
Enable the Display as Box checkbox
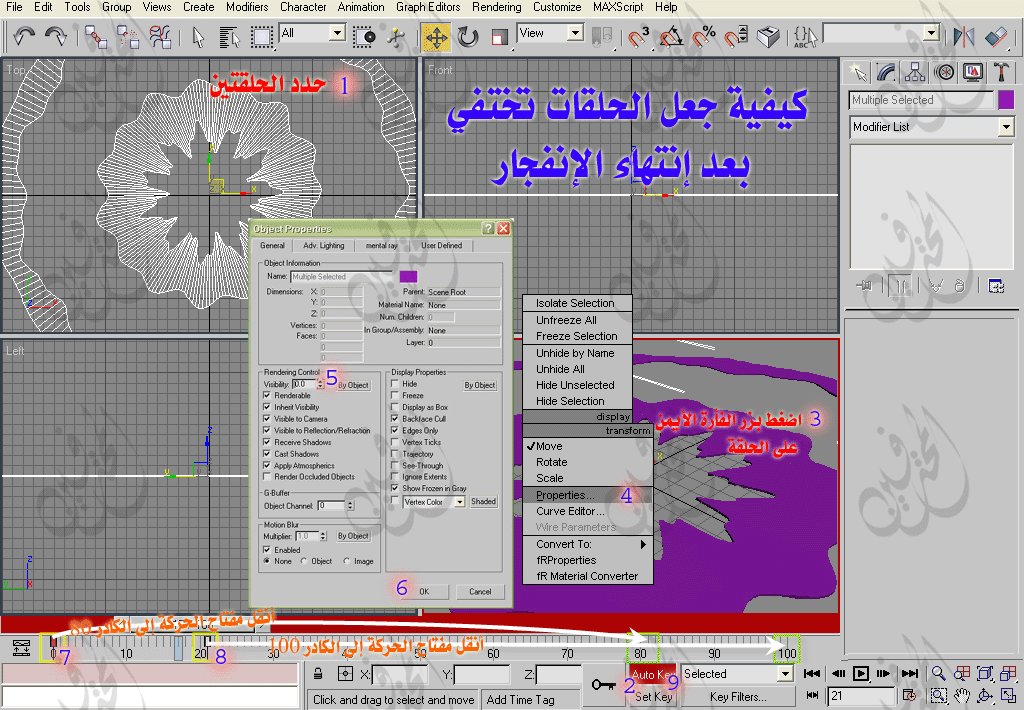(394, 407)
